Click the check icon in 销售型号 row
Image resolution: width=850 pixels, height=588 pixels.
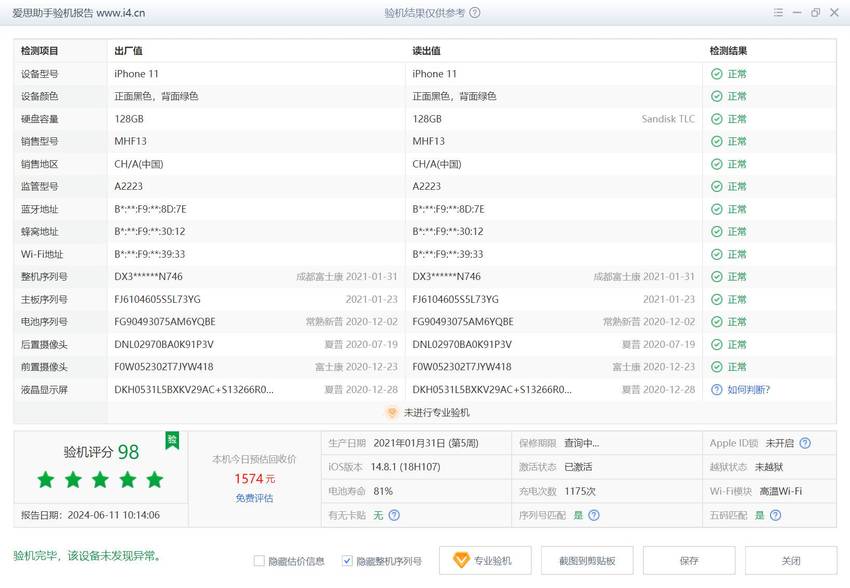(717, 141)
